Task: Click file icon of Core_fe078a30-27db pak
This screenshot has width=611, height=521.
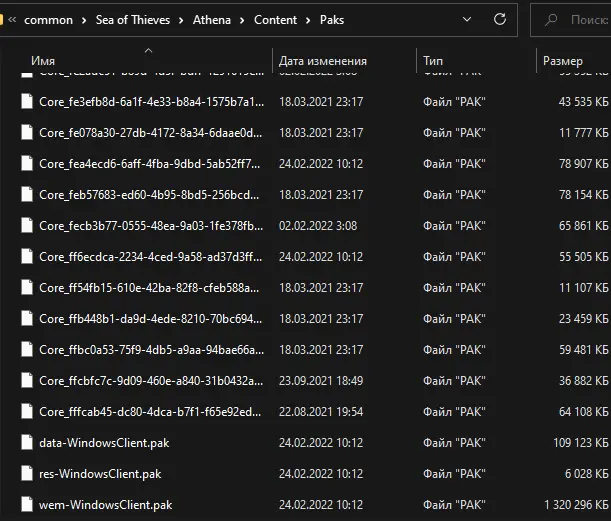Action: (27, 132)
